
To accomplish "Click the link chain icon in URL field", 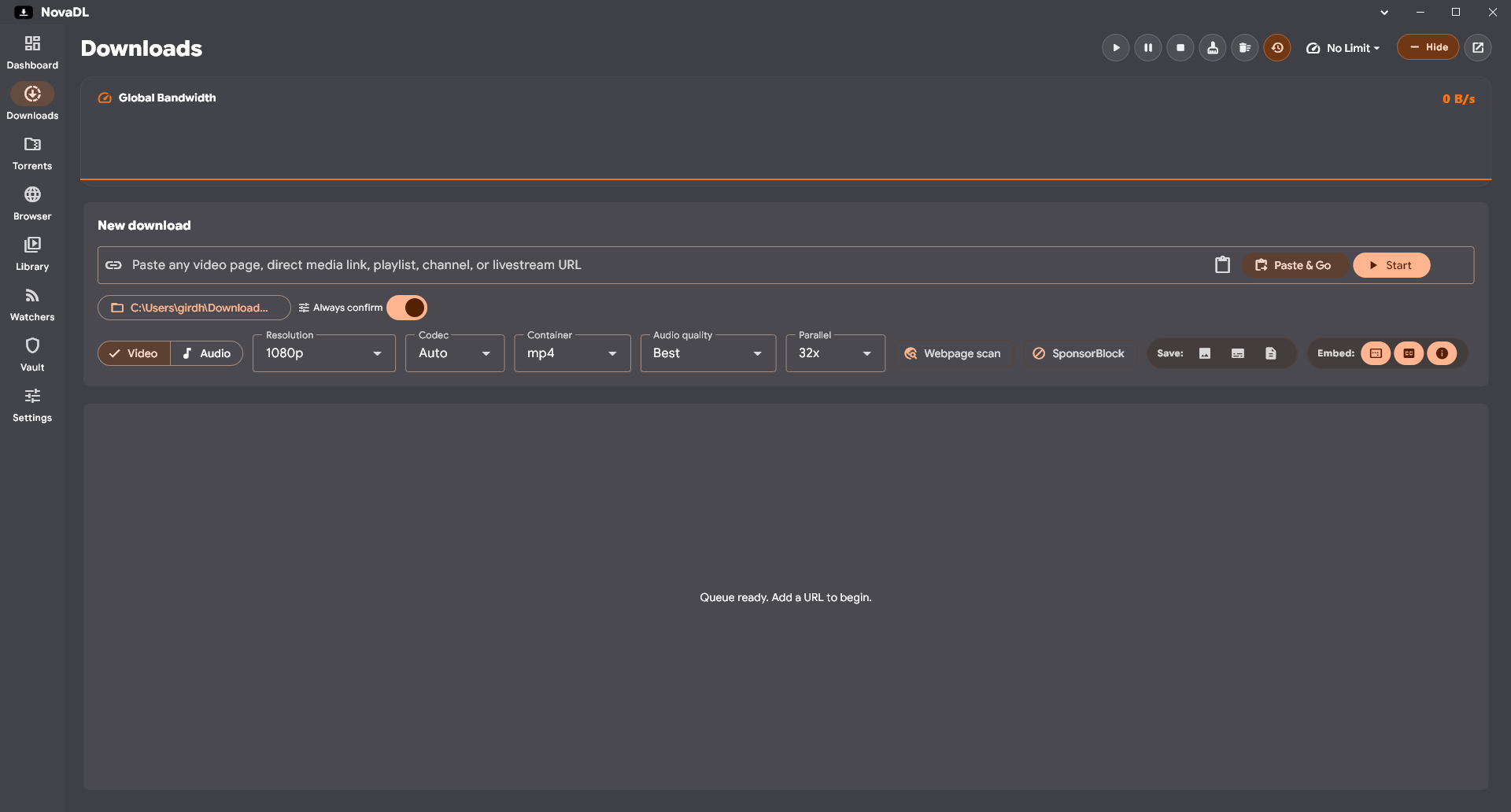I will pyautogui.click(x=113, y=265).
